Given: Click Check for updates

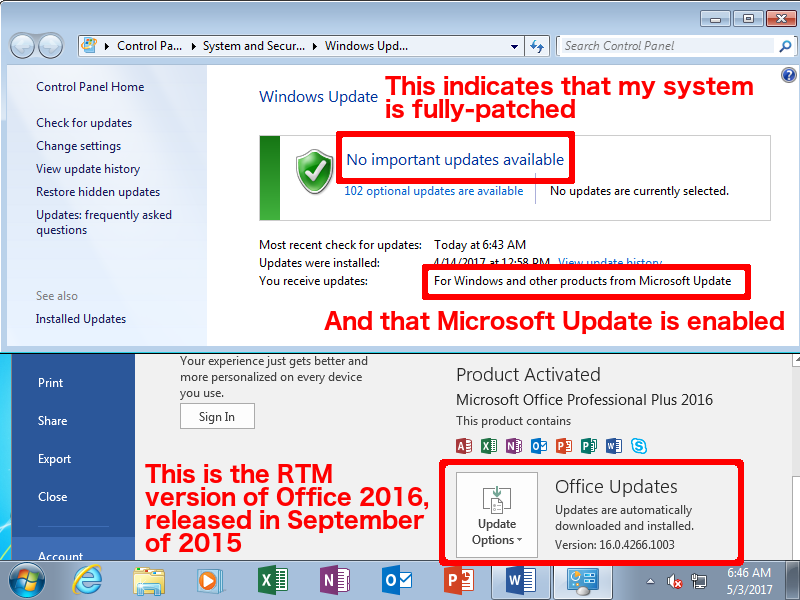Looking at the screenshot, I should tap(84, 123).
